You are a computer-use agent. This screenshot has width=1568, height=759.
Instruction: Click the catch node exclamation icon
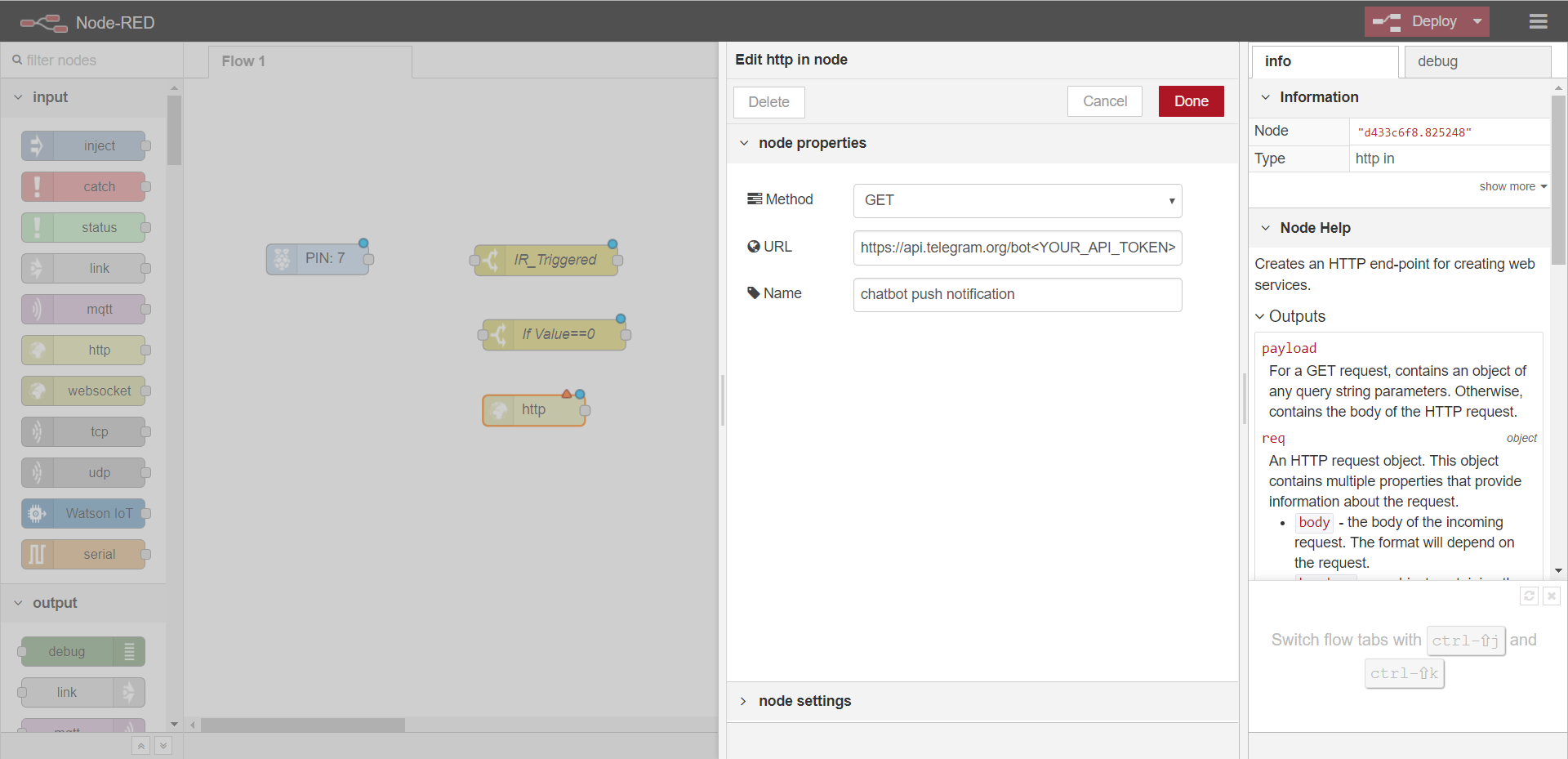point(37,187)
